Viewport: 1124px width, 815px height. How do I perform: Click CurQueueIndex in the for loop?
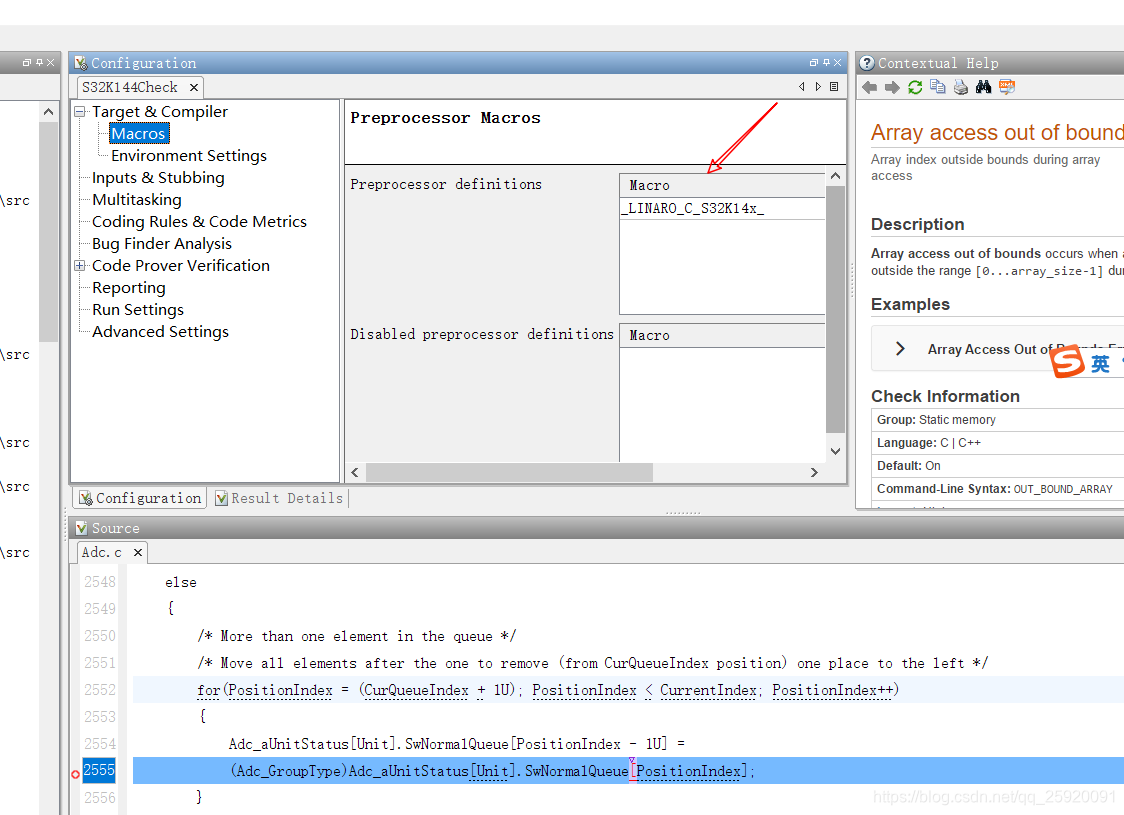[416, 690]
